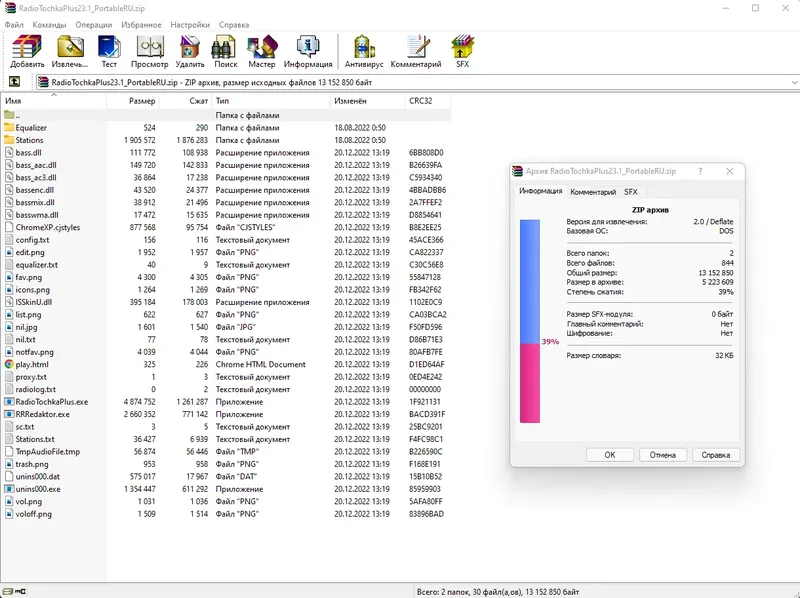
Task: Select the radiolog.txt file name
Action: 36,389
